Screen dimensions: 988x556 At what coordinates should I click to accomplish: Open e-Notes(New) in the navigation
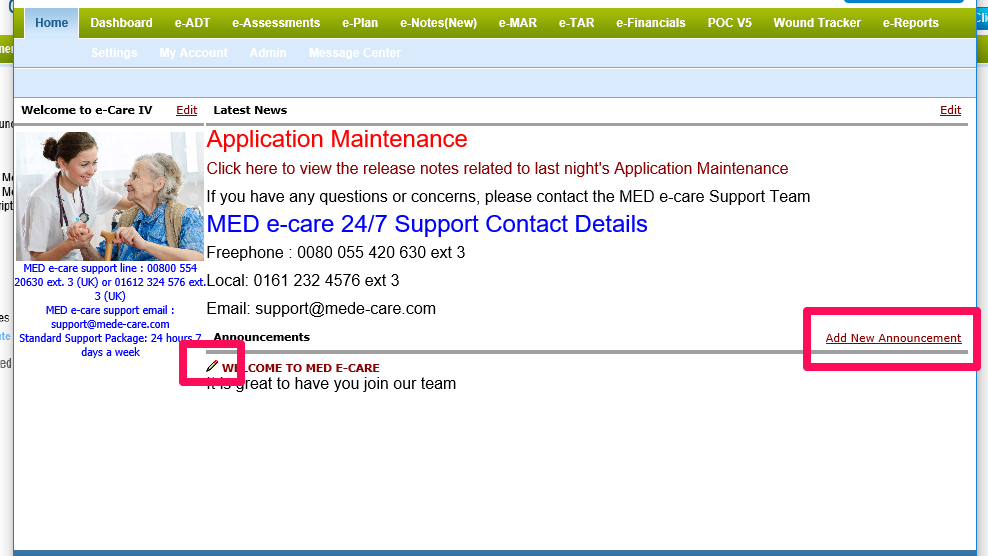click(x=438, y=23)
